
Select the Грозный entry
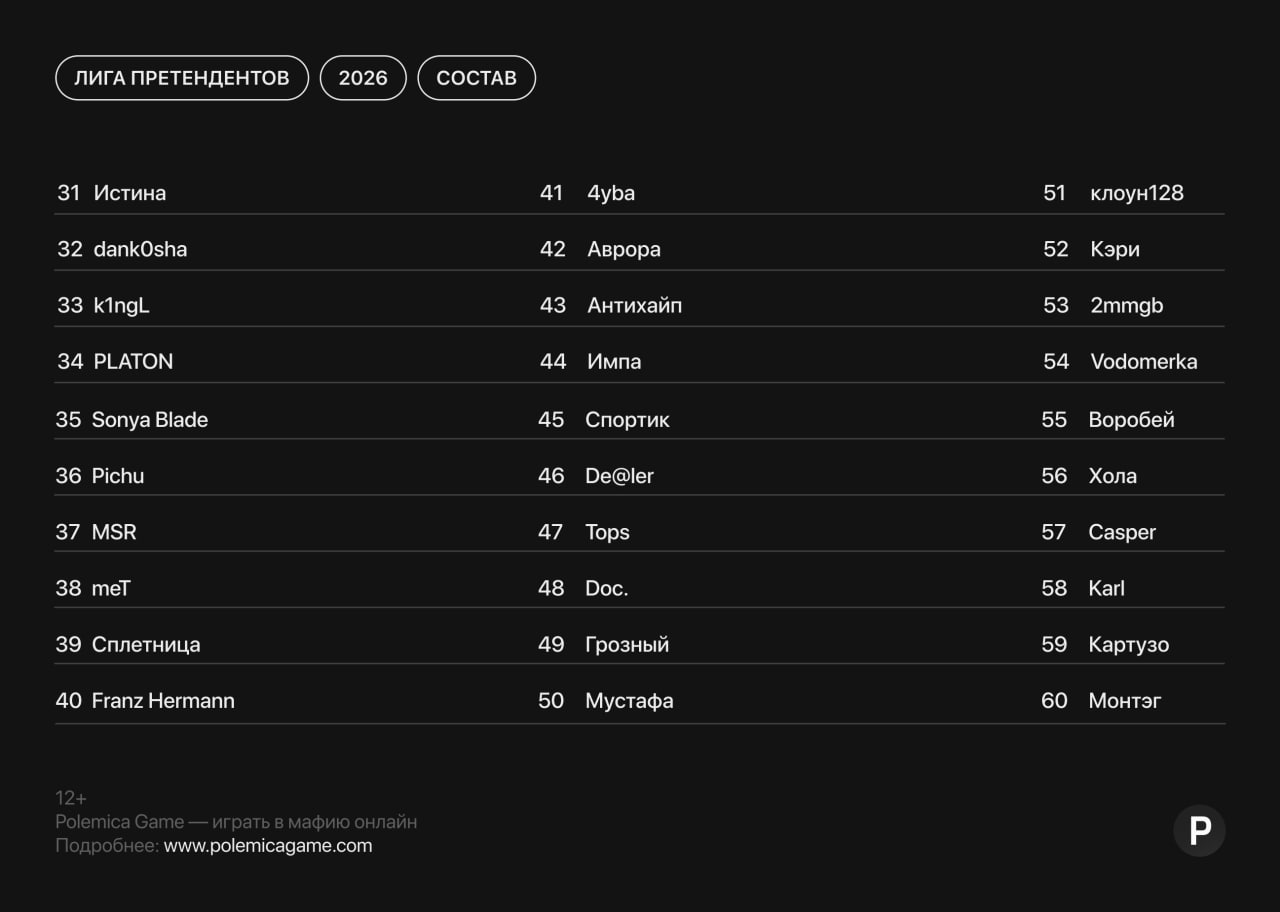(627, 645)
